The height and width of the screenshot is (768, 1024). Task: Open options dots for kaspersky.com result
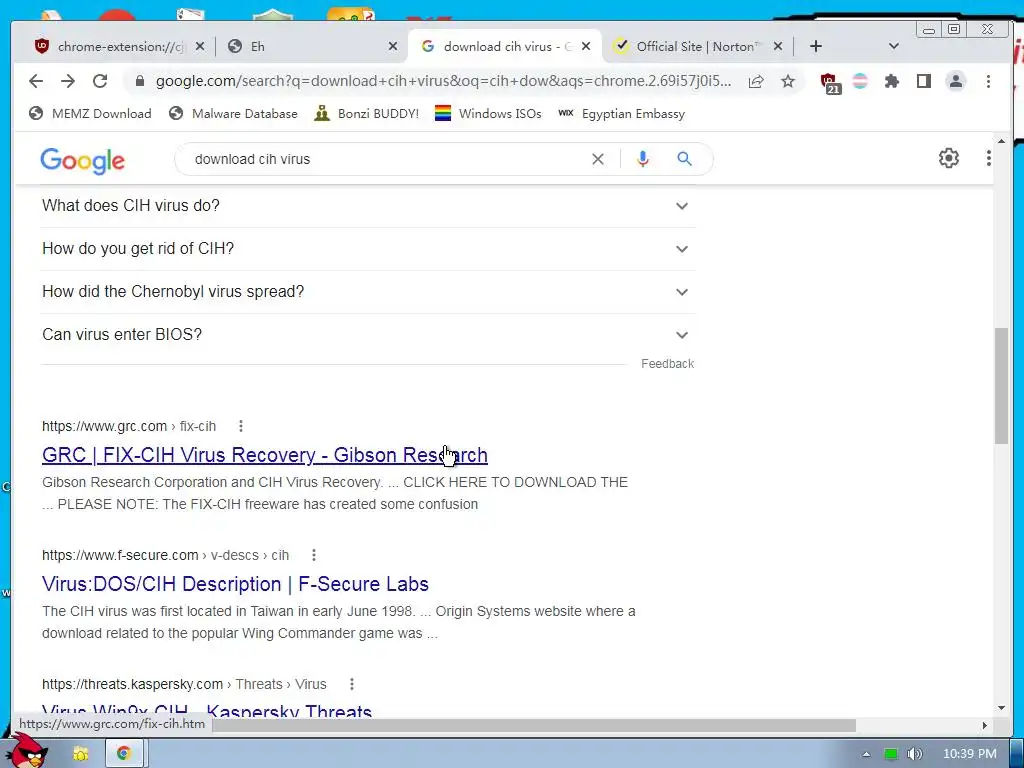[x=352, y=684]
